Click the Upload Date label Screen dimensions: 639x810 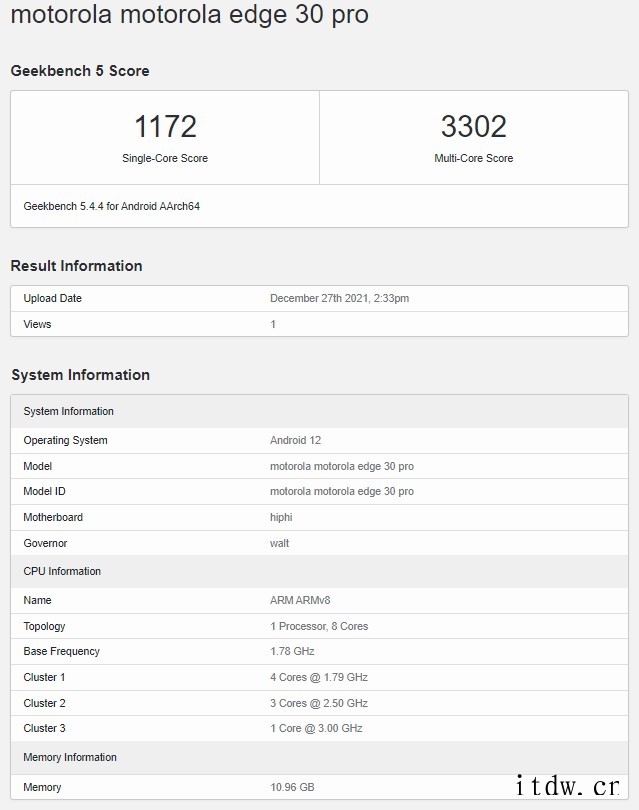[x=52, y=298]
